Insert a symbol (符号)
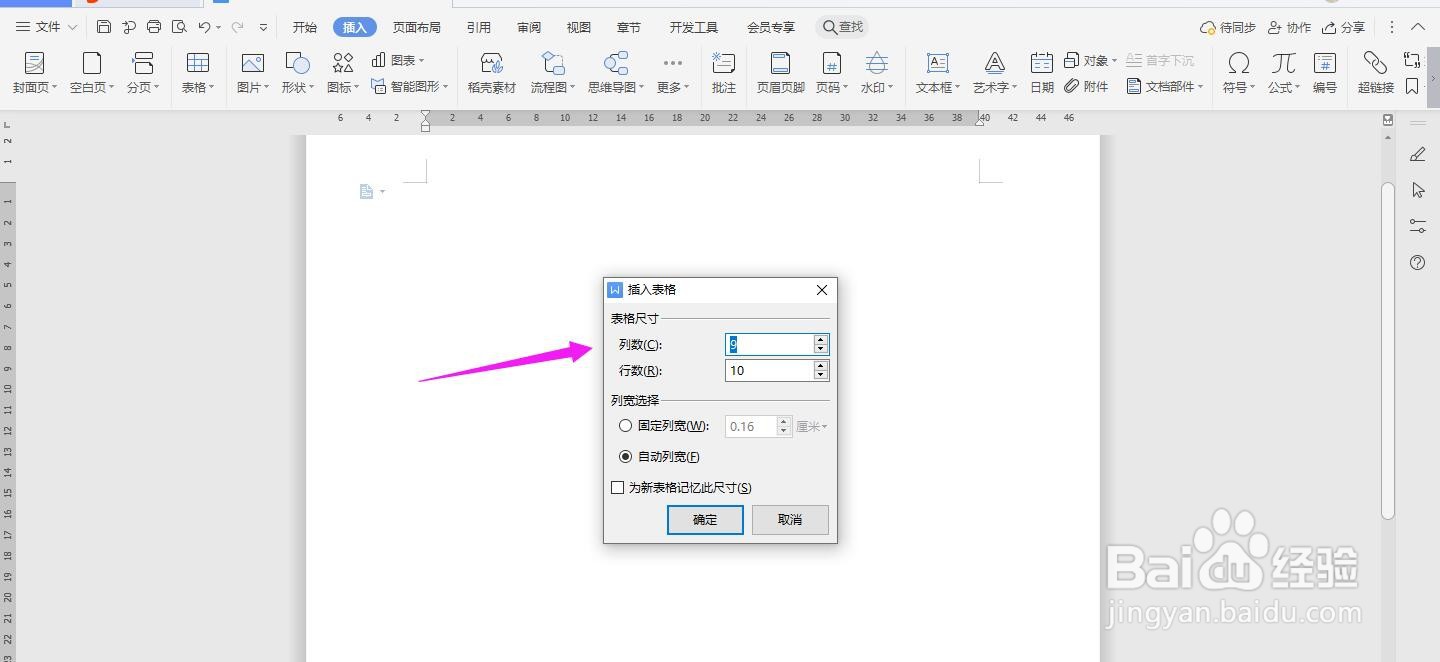Screen dimensions: 1440x662 1239,74
